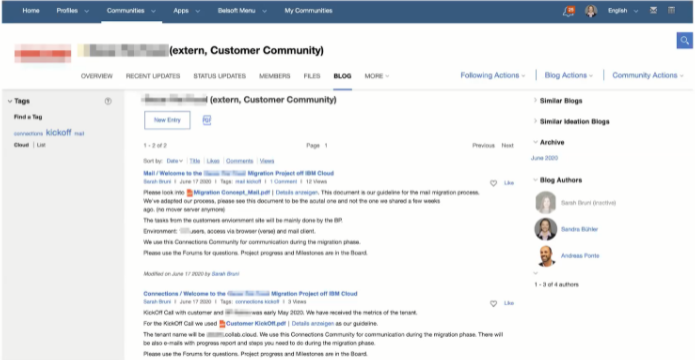Open the Communities menu
Image resolution: width=695 pixels, height=360 pixels.
tap(131, 11)
